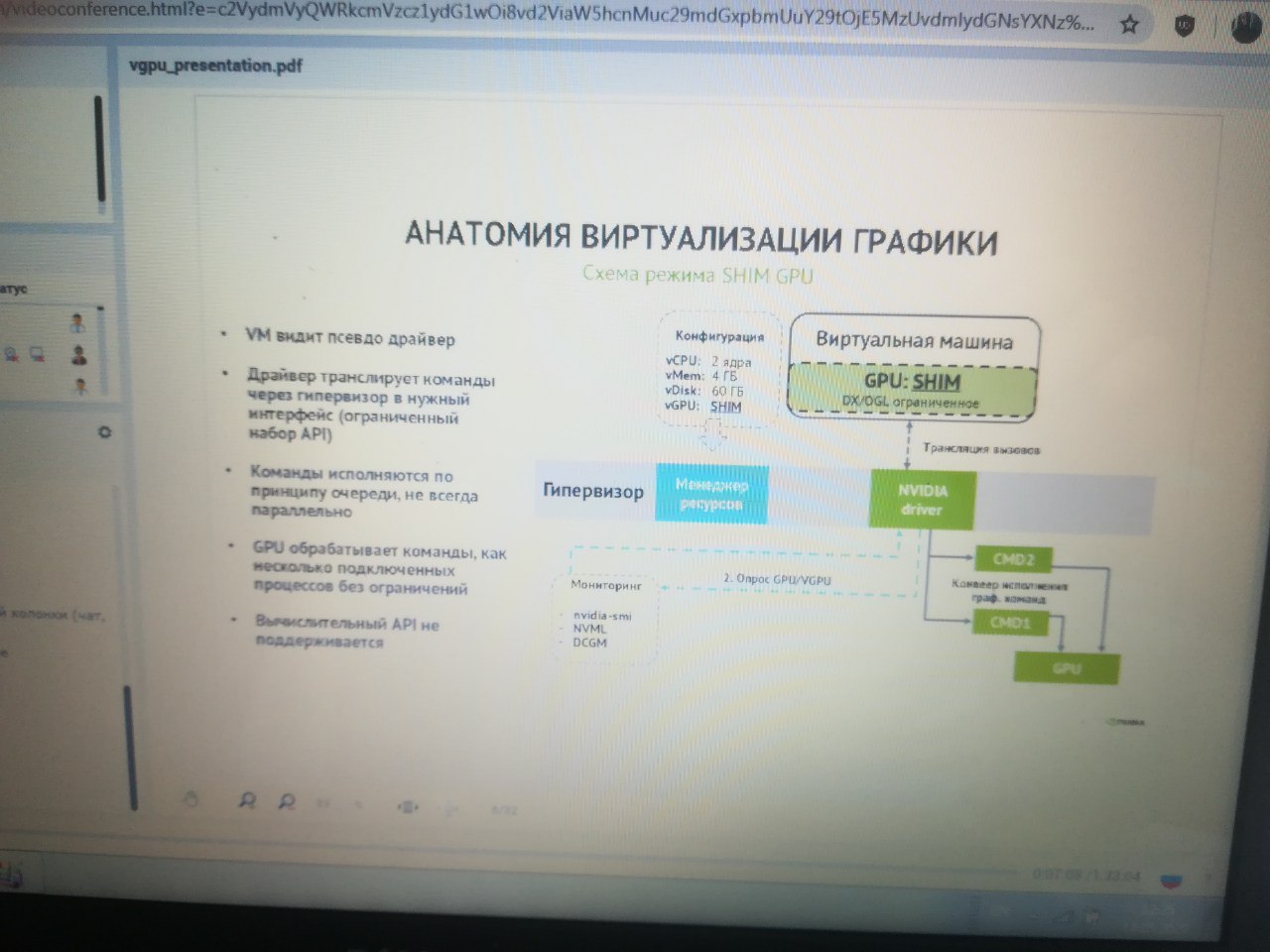Click the Менеджер ресурсов cyan block
The height and width of the screenshot is (952, 1270).
[711, 494]
